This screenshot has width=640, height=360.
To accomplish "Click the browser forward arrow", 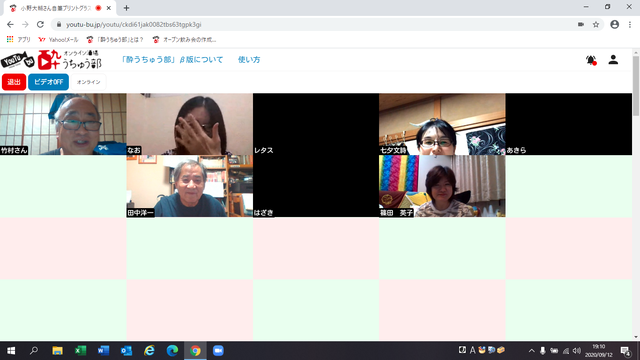I will tap(25, 24).
